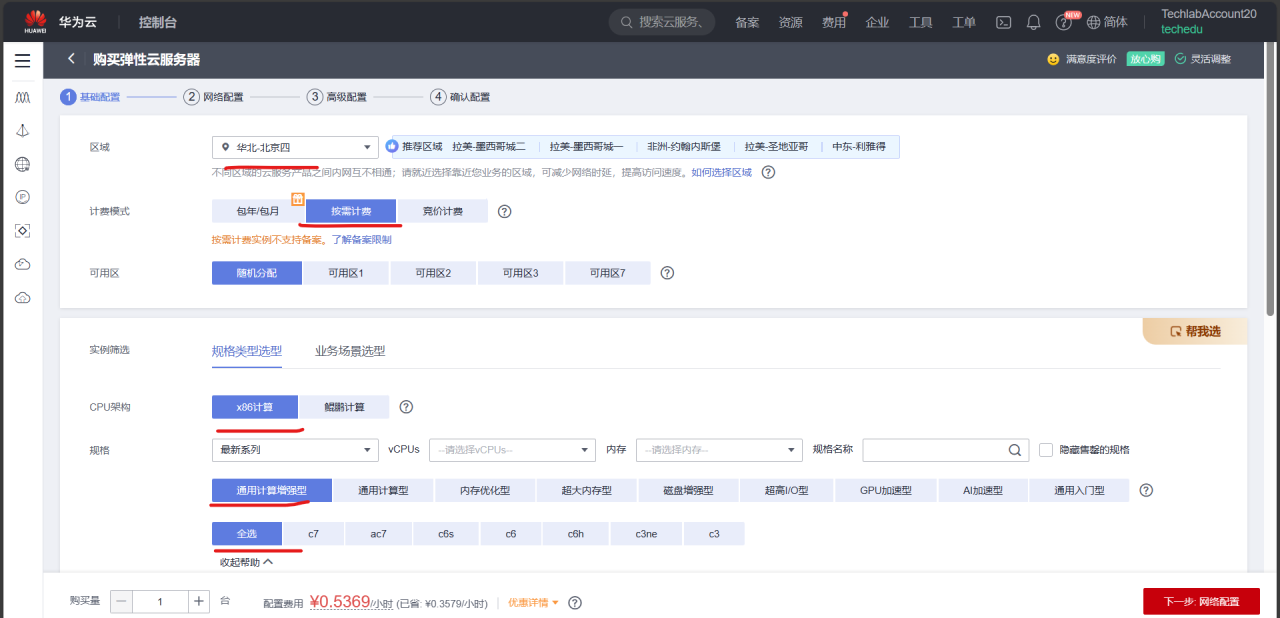The width and height of the screenshot is (1280, 618).
Task: Select 按需计费 billing mode
Action: (351, 211)
